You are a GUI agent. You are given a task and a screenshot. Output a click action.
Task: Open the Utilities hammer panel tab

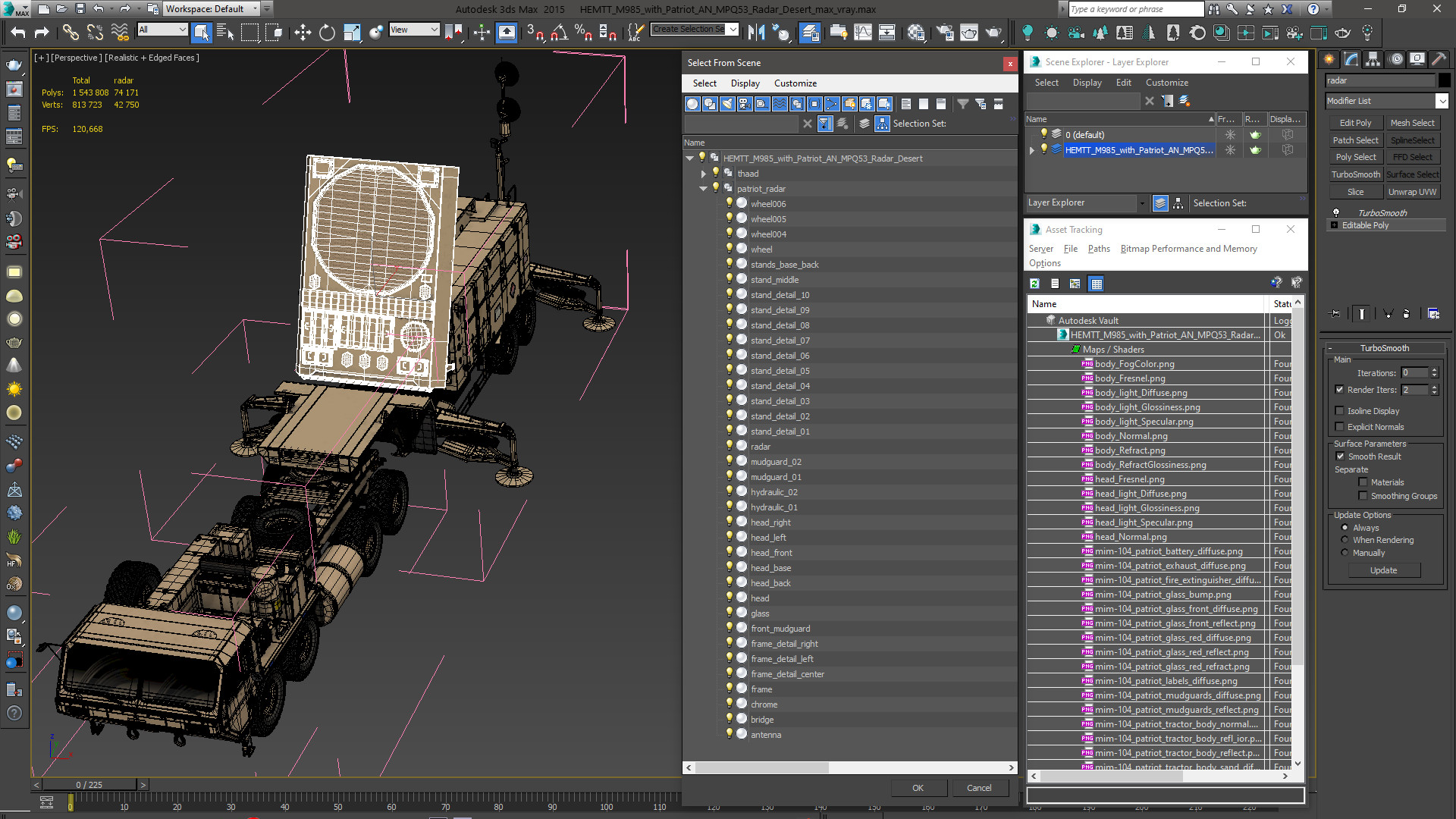[x=1440, y=59]
